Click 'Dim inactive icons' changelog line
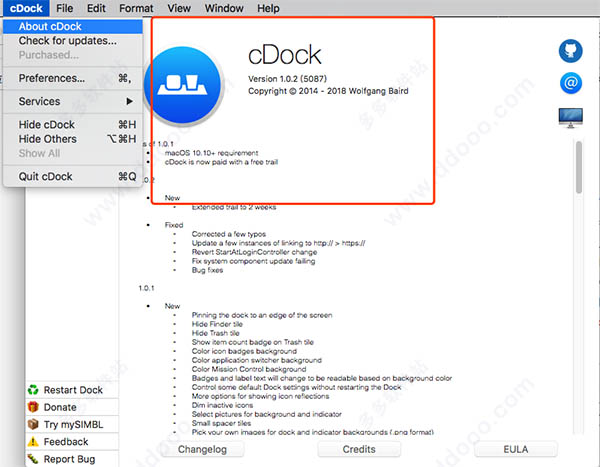The image size is (600, 467). pyautogui.click(x=222, y=405)
